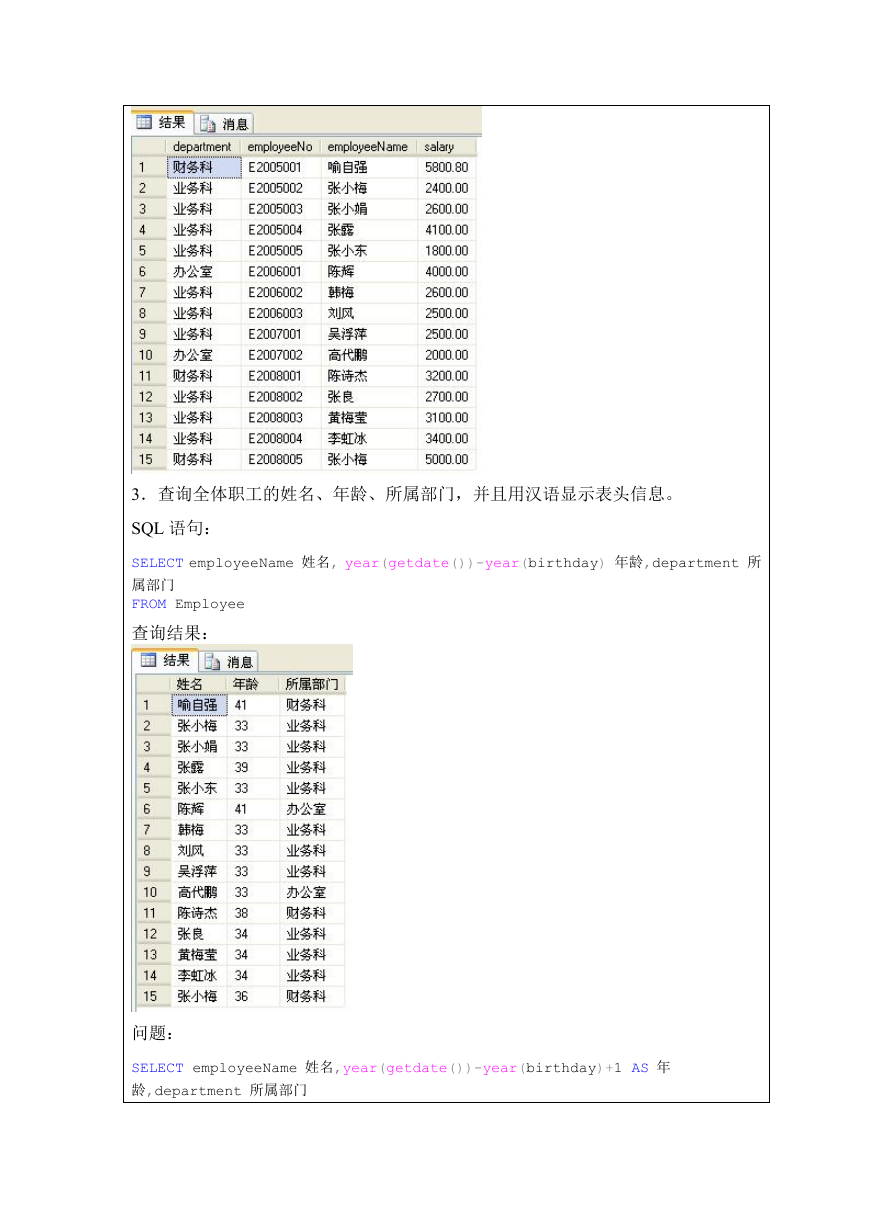Select cell E2007002
The height and width of the screenshot is (1228, 869).
[x=281, y=355]
